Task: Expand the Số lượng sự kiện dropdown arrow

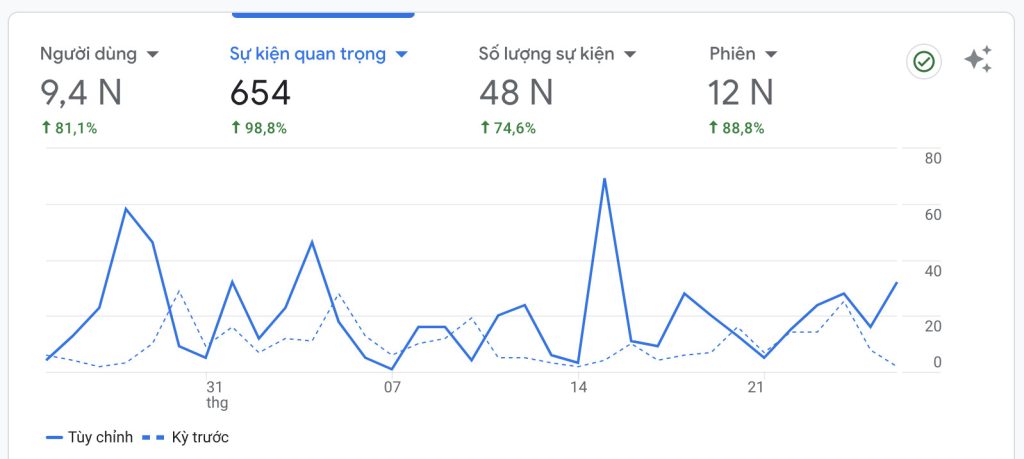Action: coord(630,54)
